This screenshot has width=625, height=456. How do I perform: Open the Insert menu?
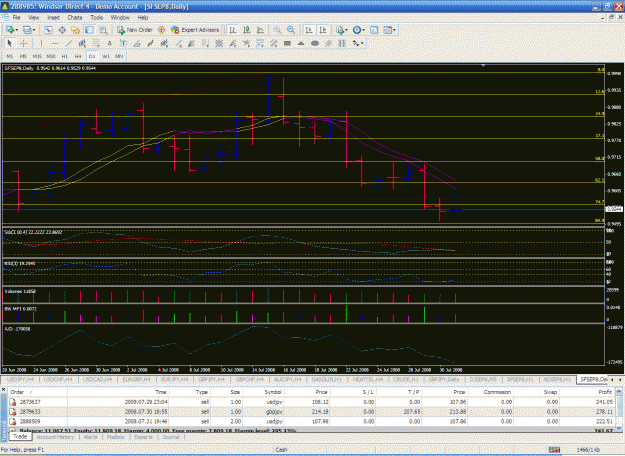tap(53, 18)
